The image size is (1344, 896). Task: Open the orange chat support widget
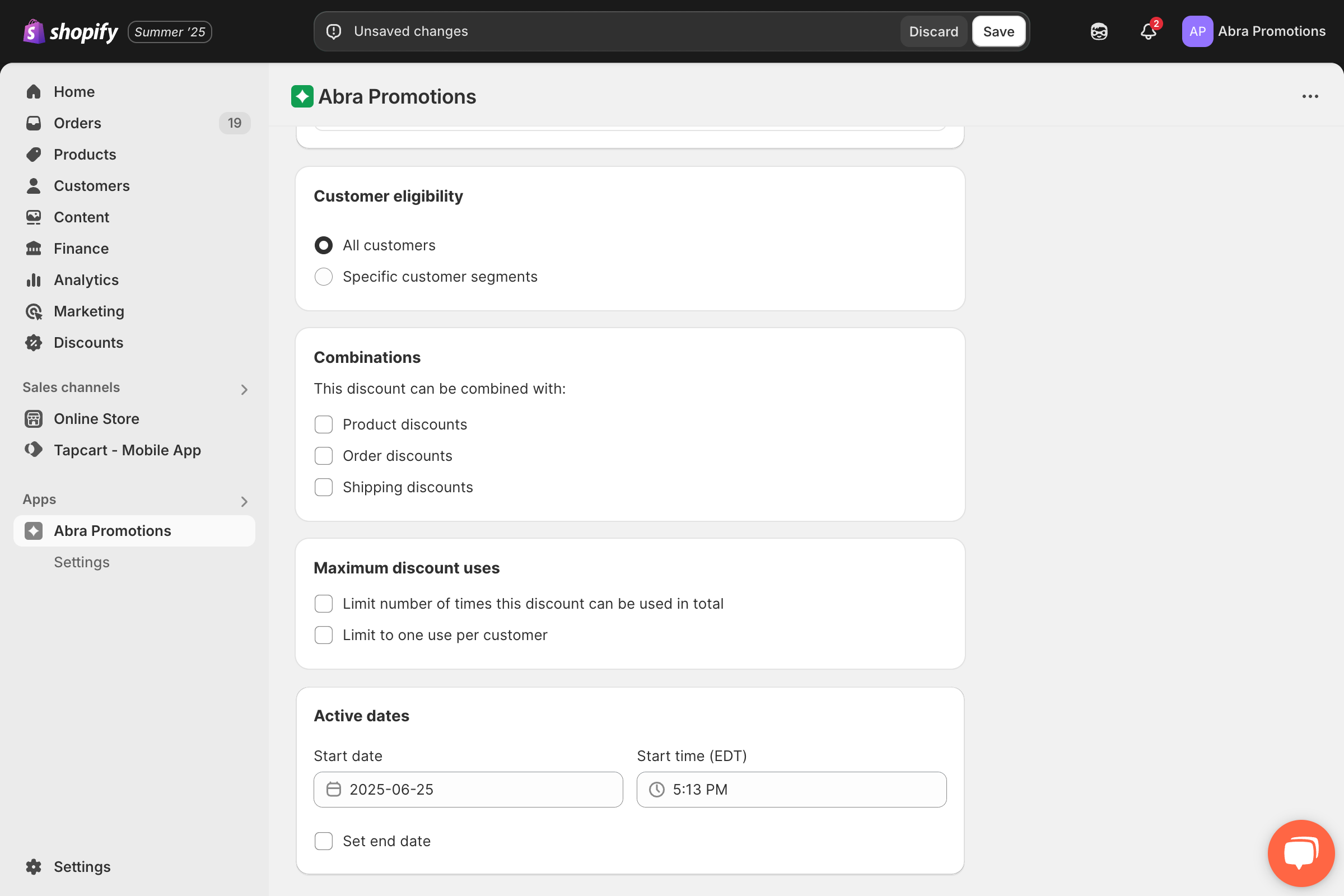1301,852
